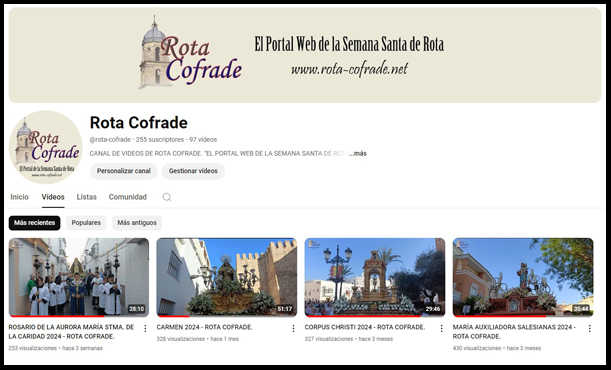Click the Rota Cofrade banner logo
The width and height of the screenshot is (611, 370).
click(190, 53)
